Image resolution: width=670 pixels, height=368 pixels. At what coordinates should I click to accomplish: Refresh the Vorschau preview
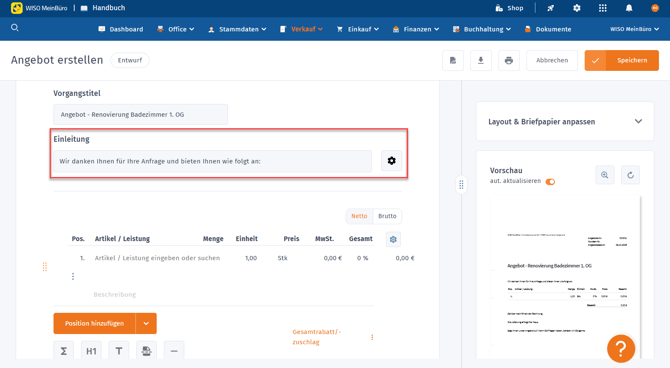pos(630,175)
